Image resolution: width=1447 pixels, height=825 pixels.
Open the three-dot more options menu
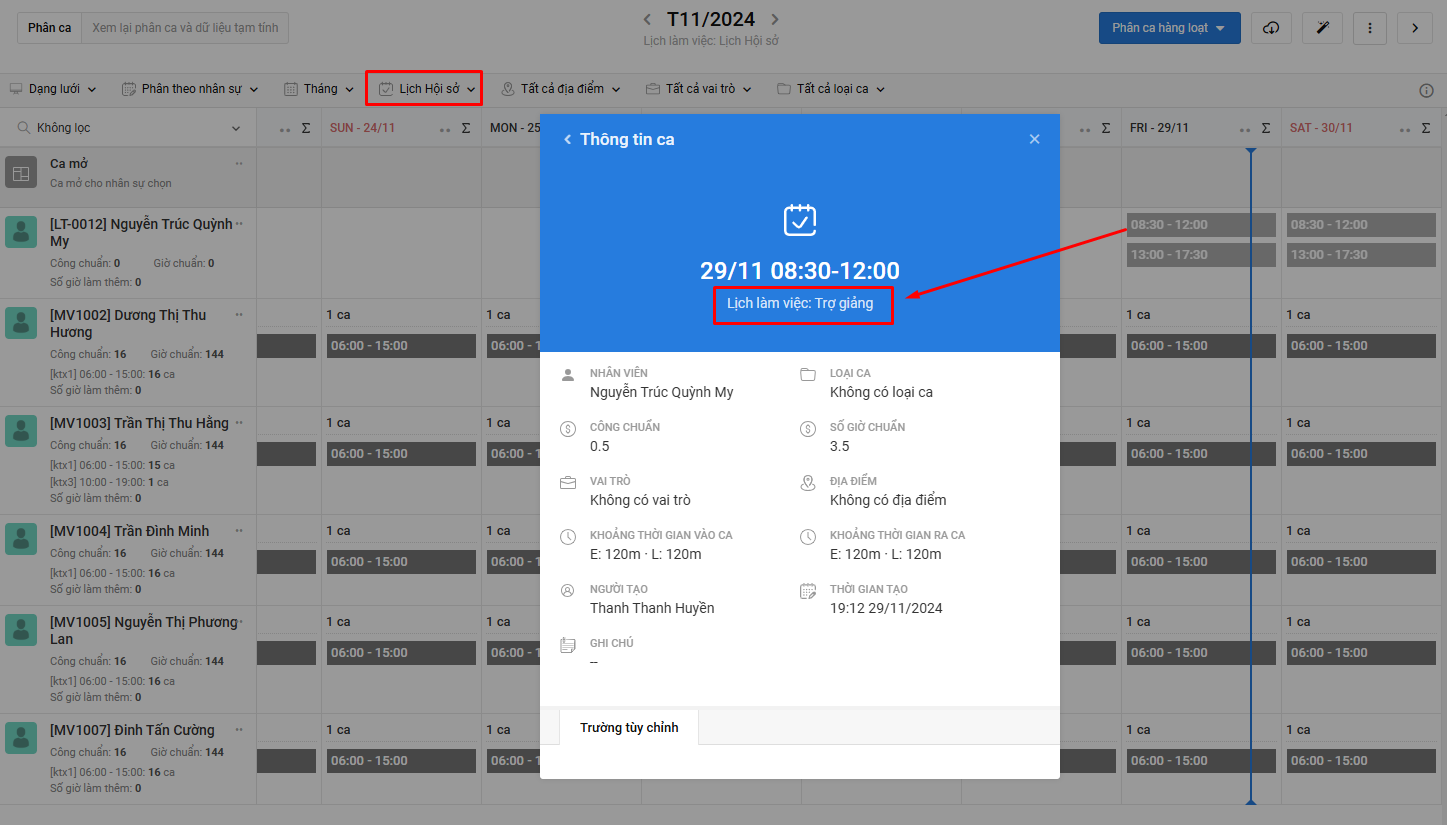[x=1370, y=28]
